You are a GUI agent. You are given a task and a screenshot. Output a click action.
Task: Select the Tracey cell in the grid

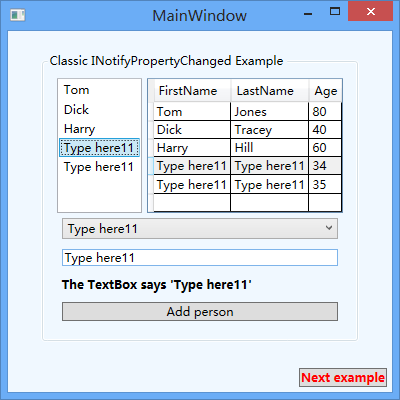click(269, 130)
